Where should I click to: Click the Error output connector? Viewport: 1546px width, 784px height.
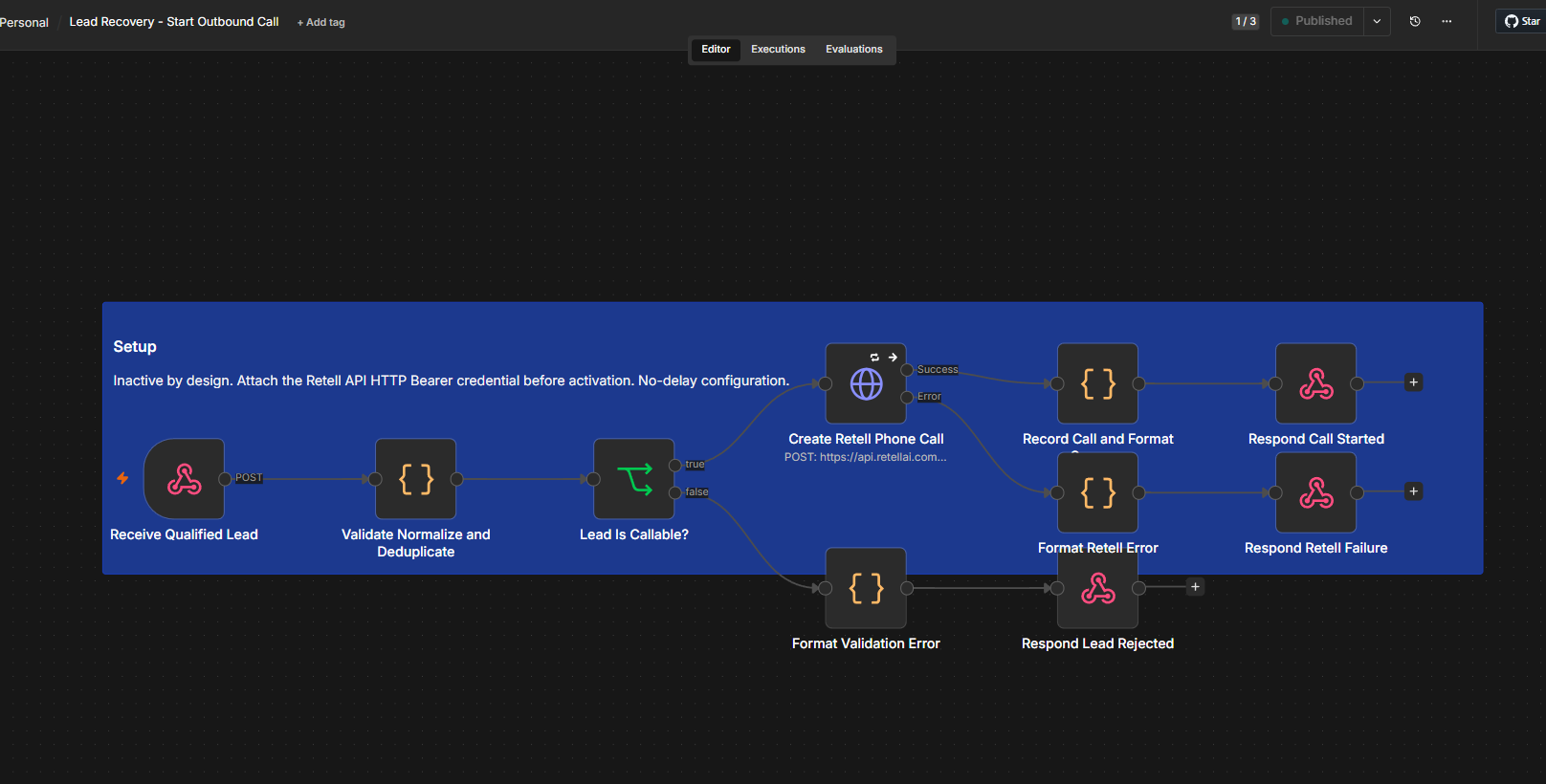tap(907, 397)
